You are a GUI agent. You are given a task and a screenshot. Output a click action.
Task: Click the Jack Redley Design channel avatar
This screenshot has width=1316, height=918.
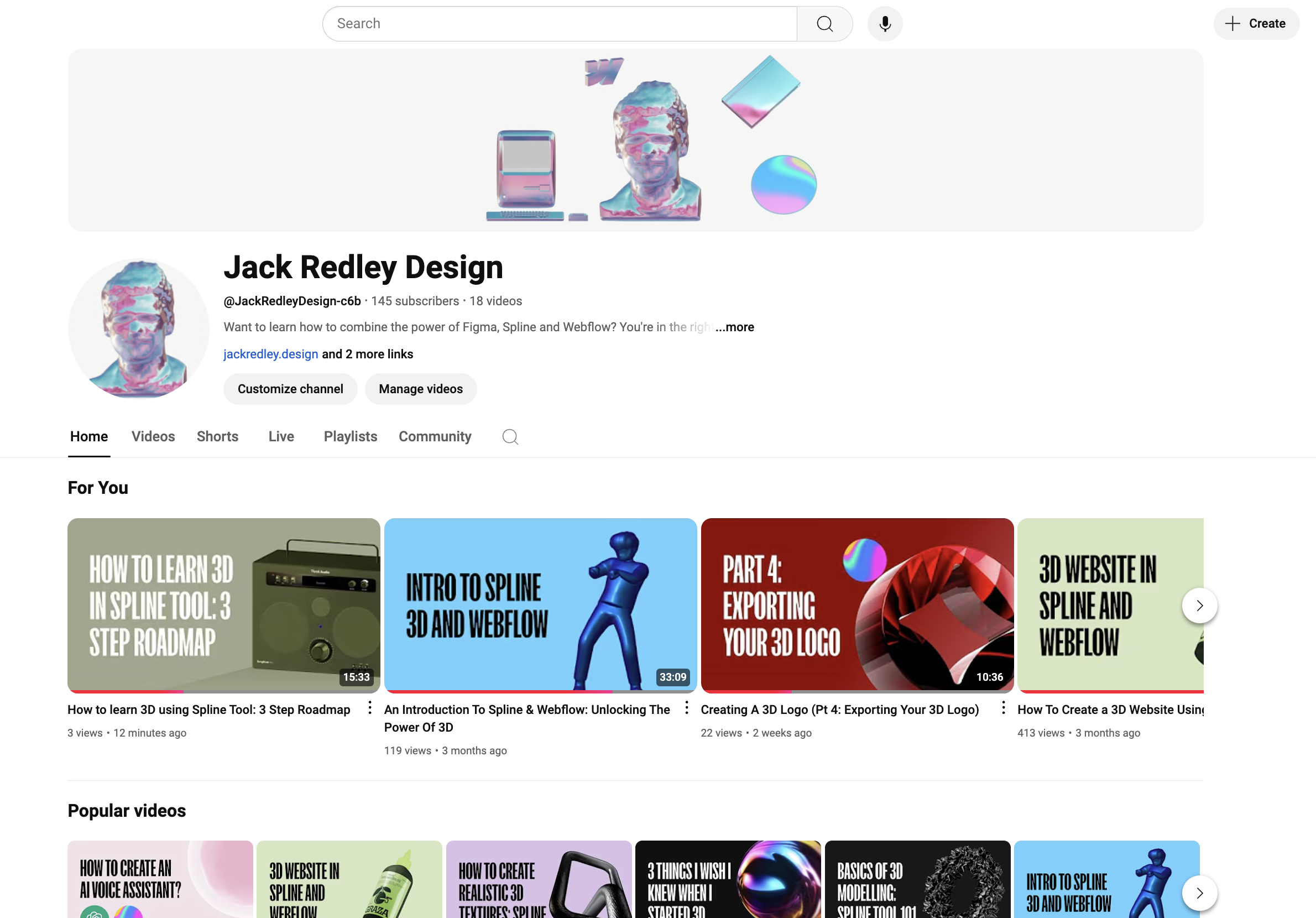(138, 328)
